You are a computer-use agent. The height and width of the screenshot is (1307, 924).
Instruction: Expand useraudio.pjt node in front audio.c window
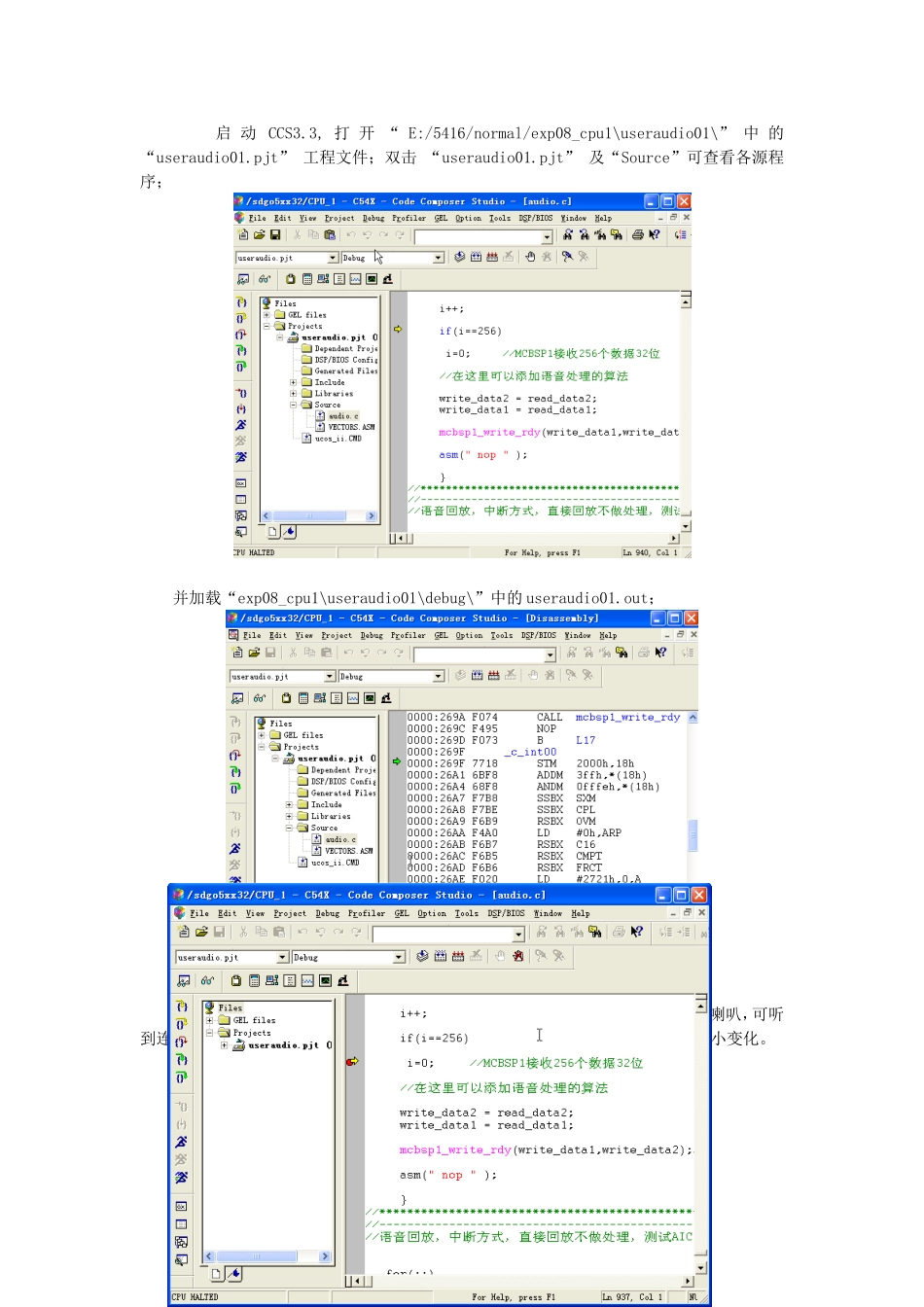[225, 1045]
